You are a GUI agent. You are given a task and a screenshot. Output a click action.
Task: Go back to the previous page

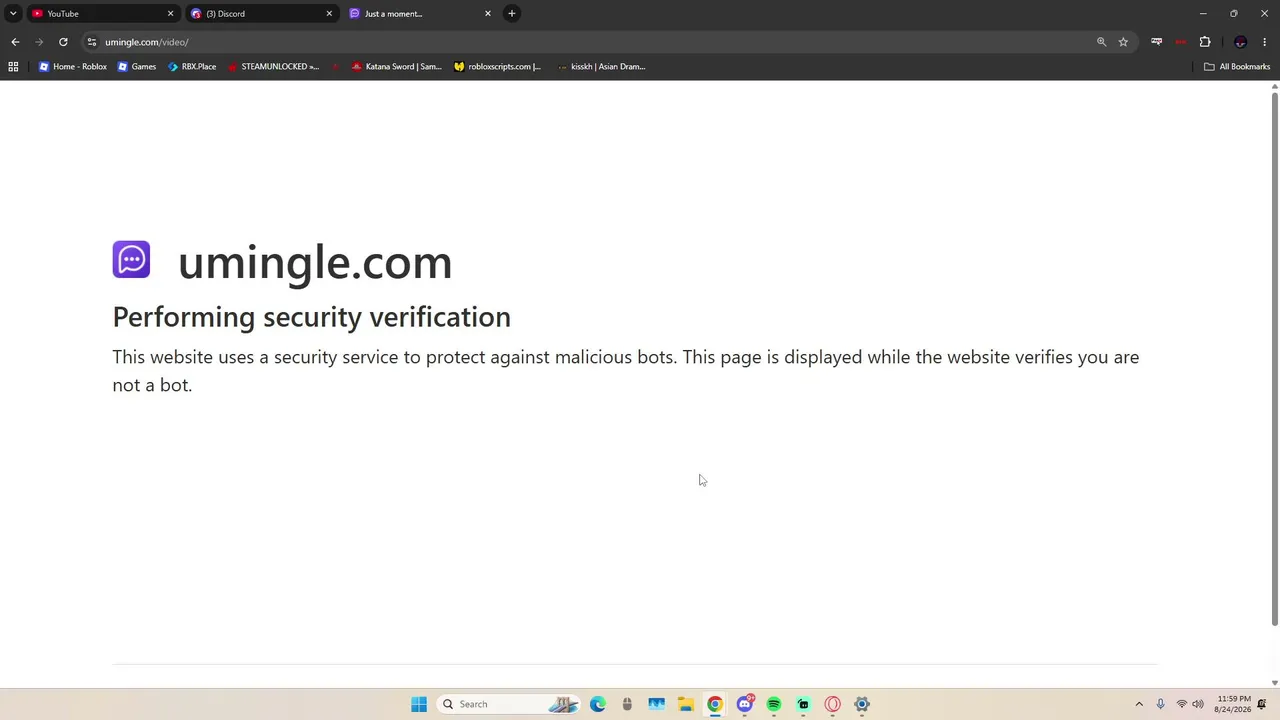click(15, 42)
